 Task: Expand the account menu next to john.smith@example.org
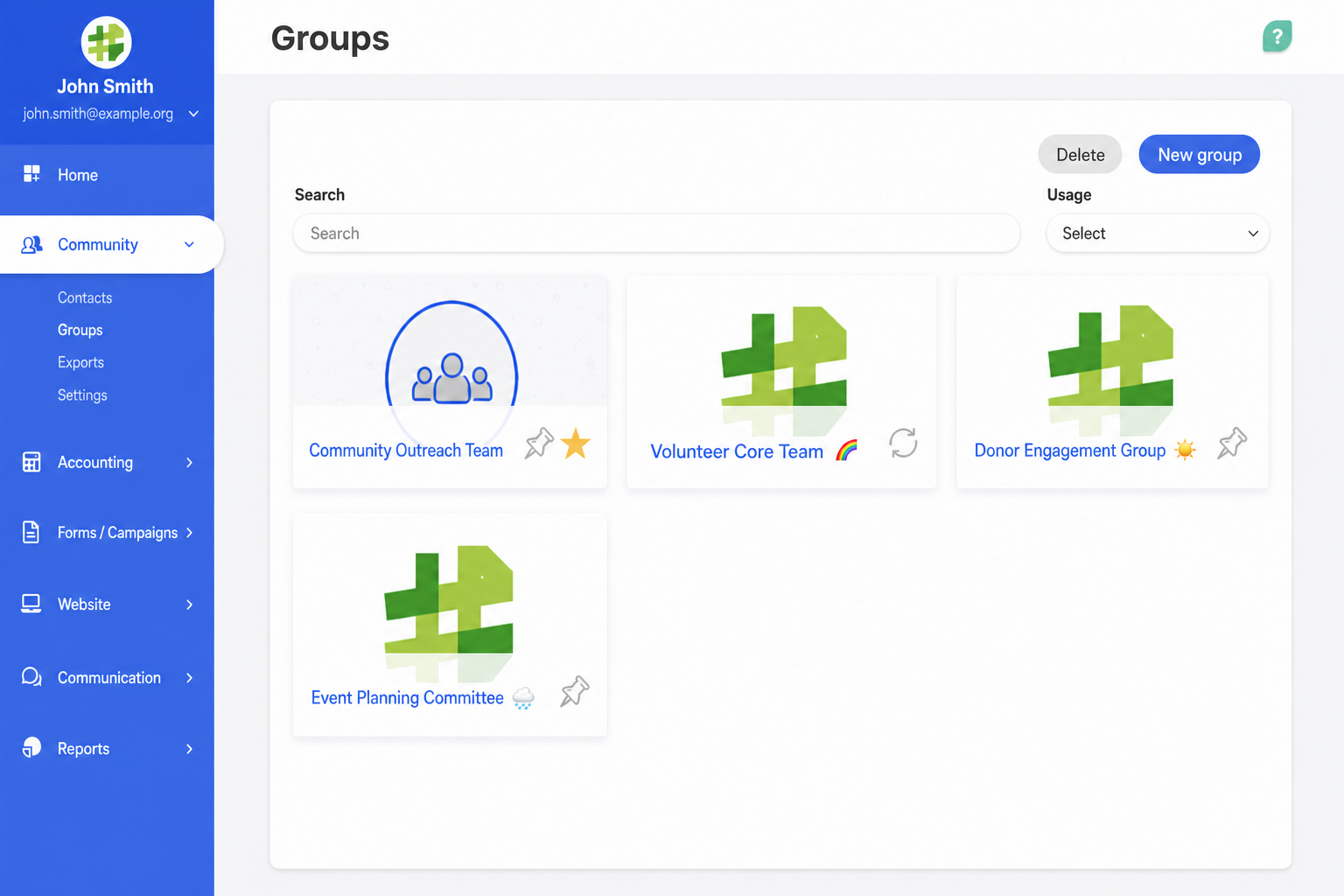click(193, 114)
